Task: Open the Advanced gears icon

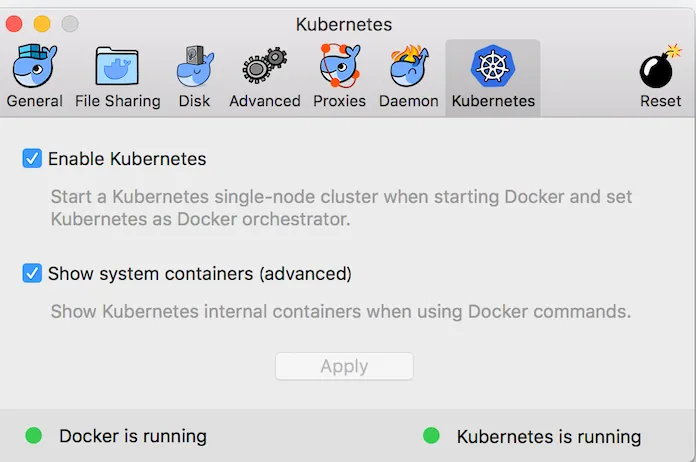Action: (265, 65)
